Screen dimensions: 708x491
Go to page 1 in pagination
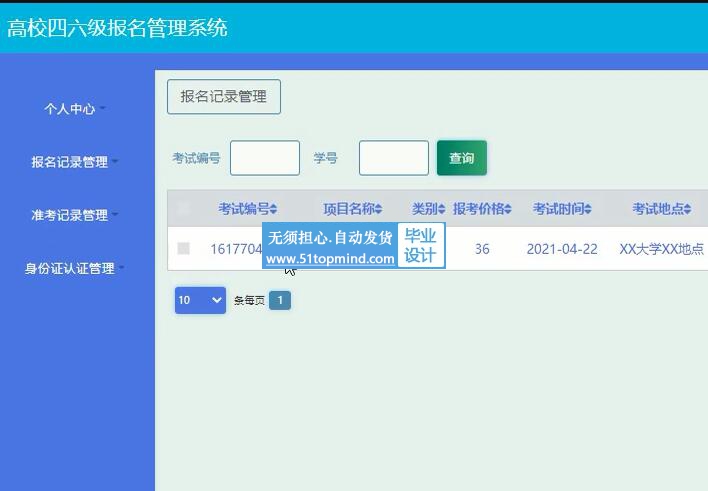click(280, 300)
